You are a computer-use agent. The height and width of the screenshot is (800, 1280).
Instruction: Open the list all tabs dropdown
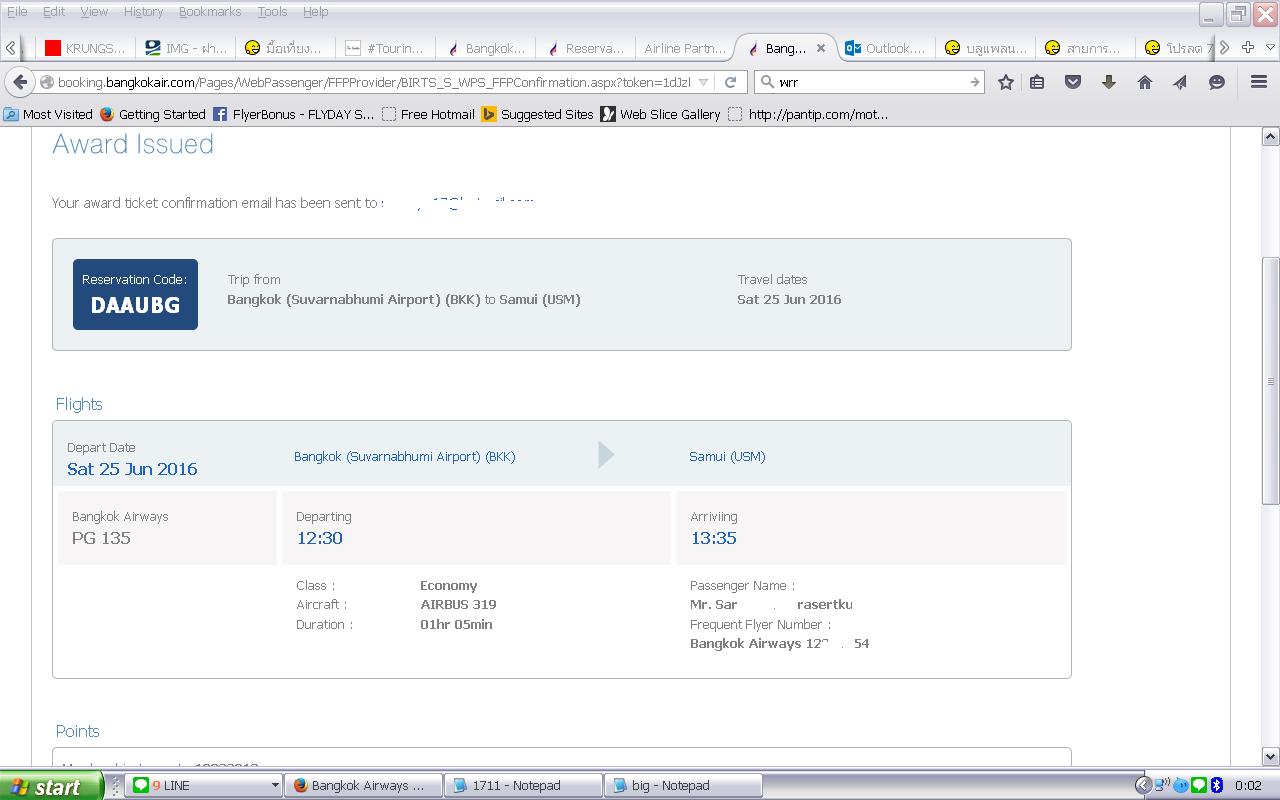pos(1270,47)
